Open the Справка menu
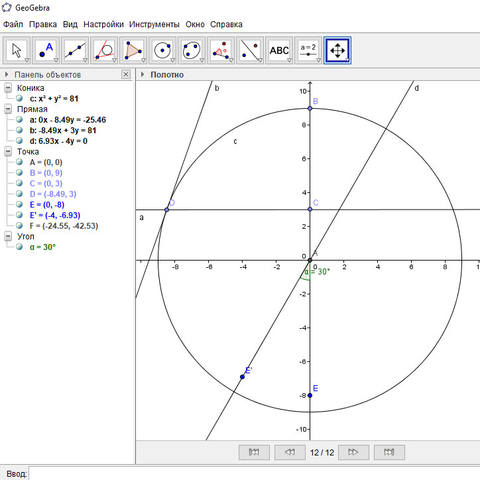 [x=226, y=24]
